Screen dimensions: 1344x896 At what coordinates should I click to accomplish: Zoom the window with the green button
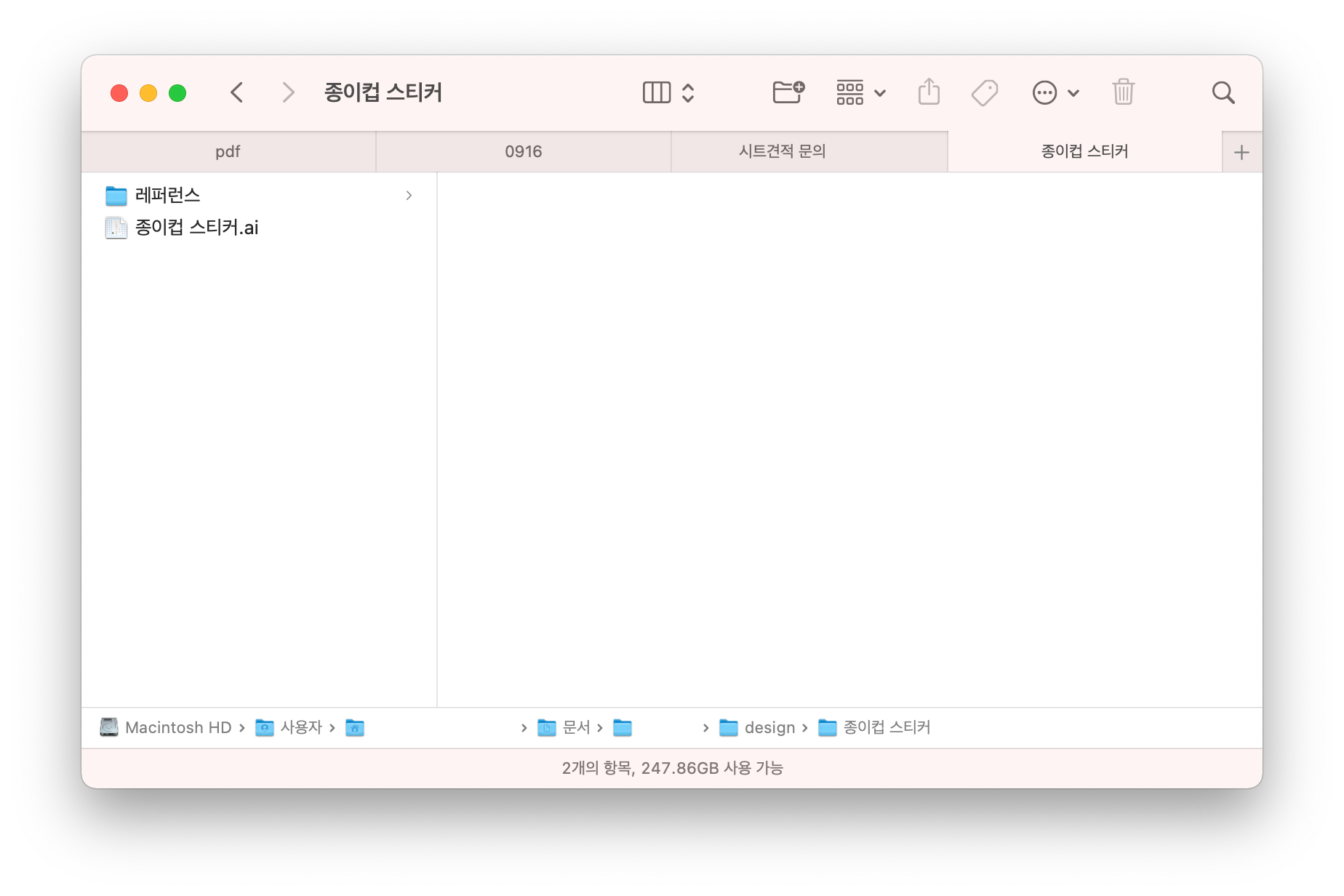(x=177, y=93)
